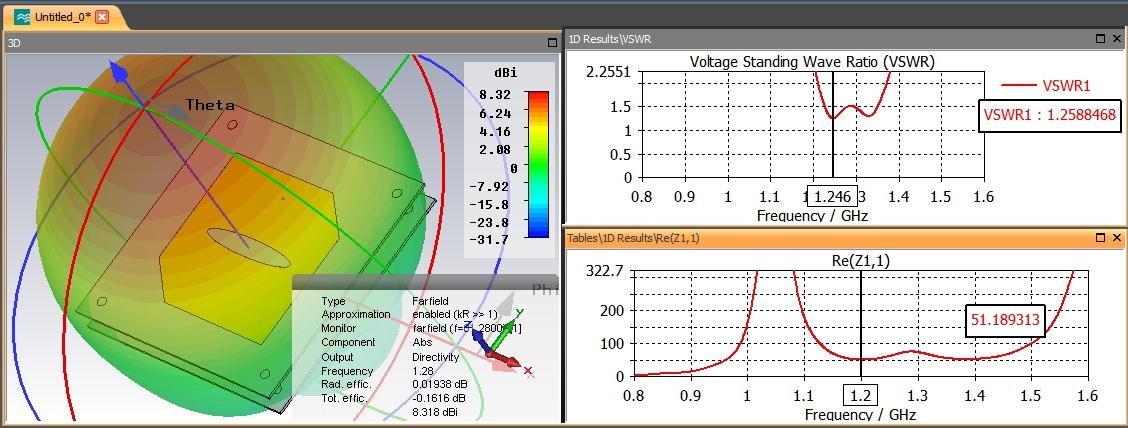Image resolution: width=1128 pixels, height=428 pixels.
Task: Select the VSWR1 legend entry
Action: click(1046, 86)
